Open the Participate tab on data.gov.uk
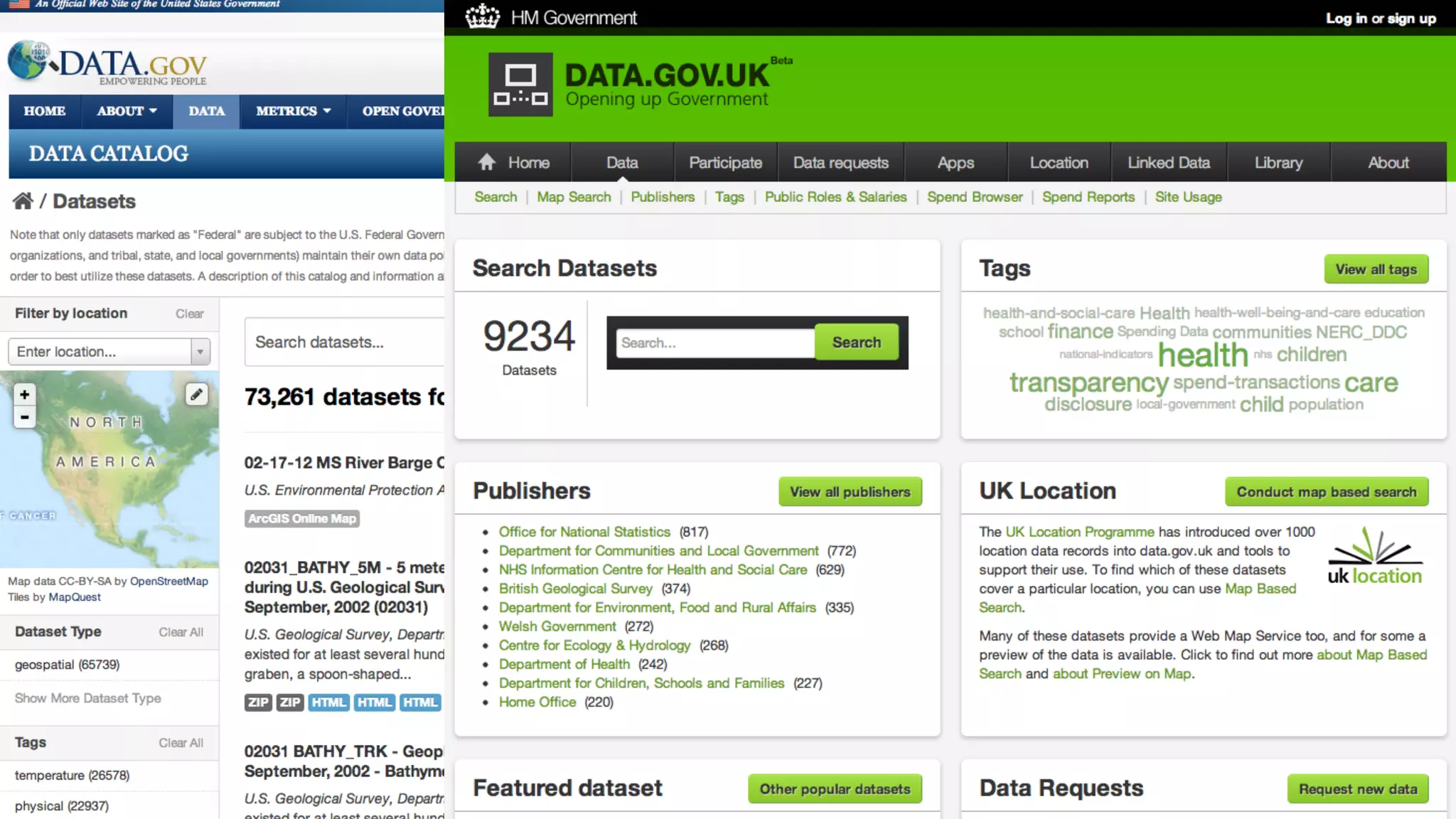1456x819 pixels. (x=725, y=163)
